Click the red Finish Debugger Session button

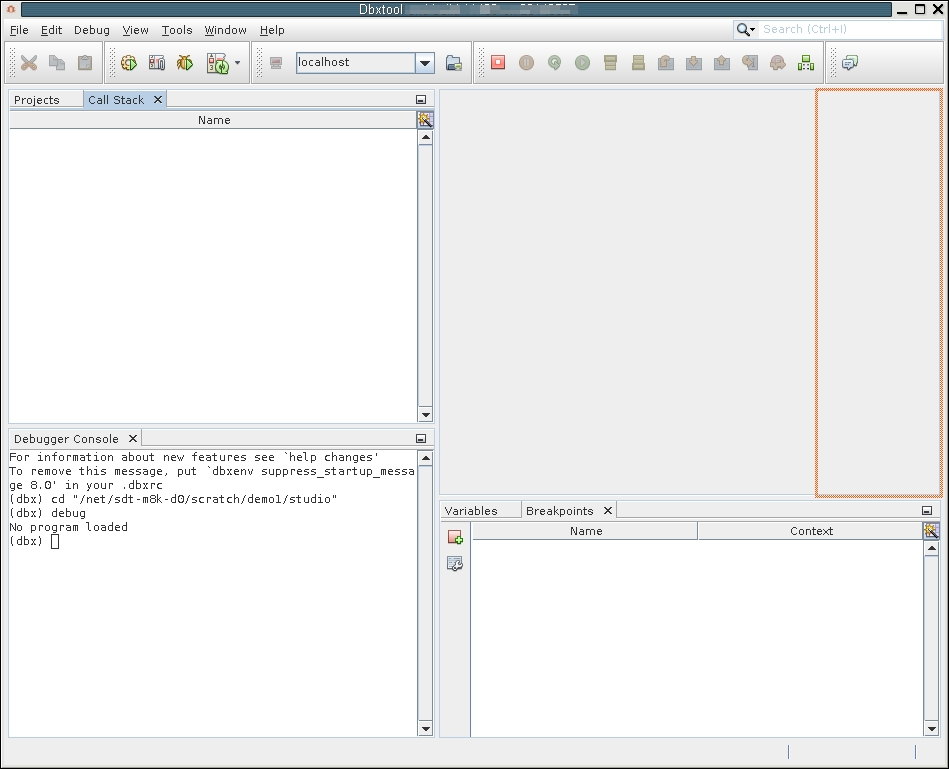click(x=498, y=62)
